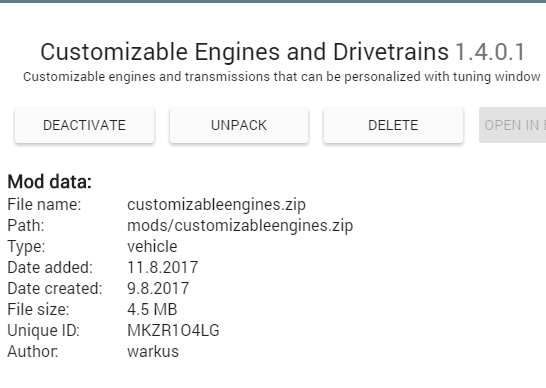This screenshot has height=388, width=546.
Task: Click the 9.8.2017 date created value
Action: pyautogui.click(x=158, y=288)
